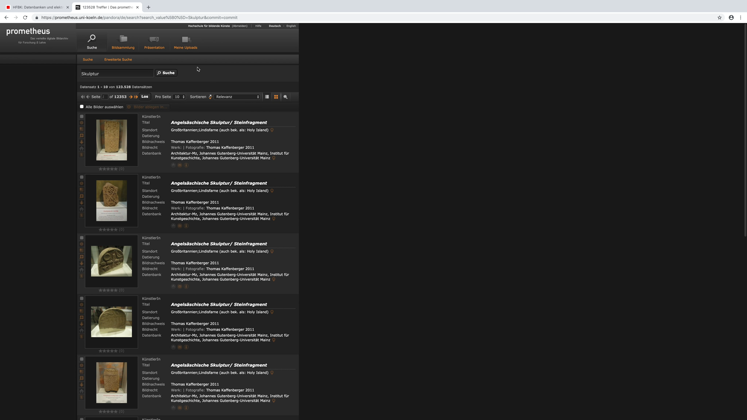Enable 'Alle Bilder auswählen' checkbox

coord(82,107)
